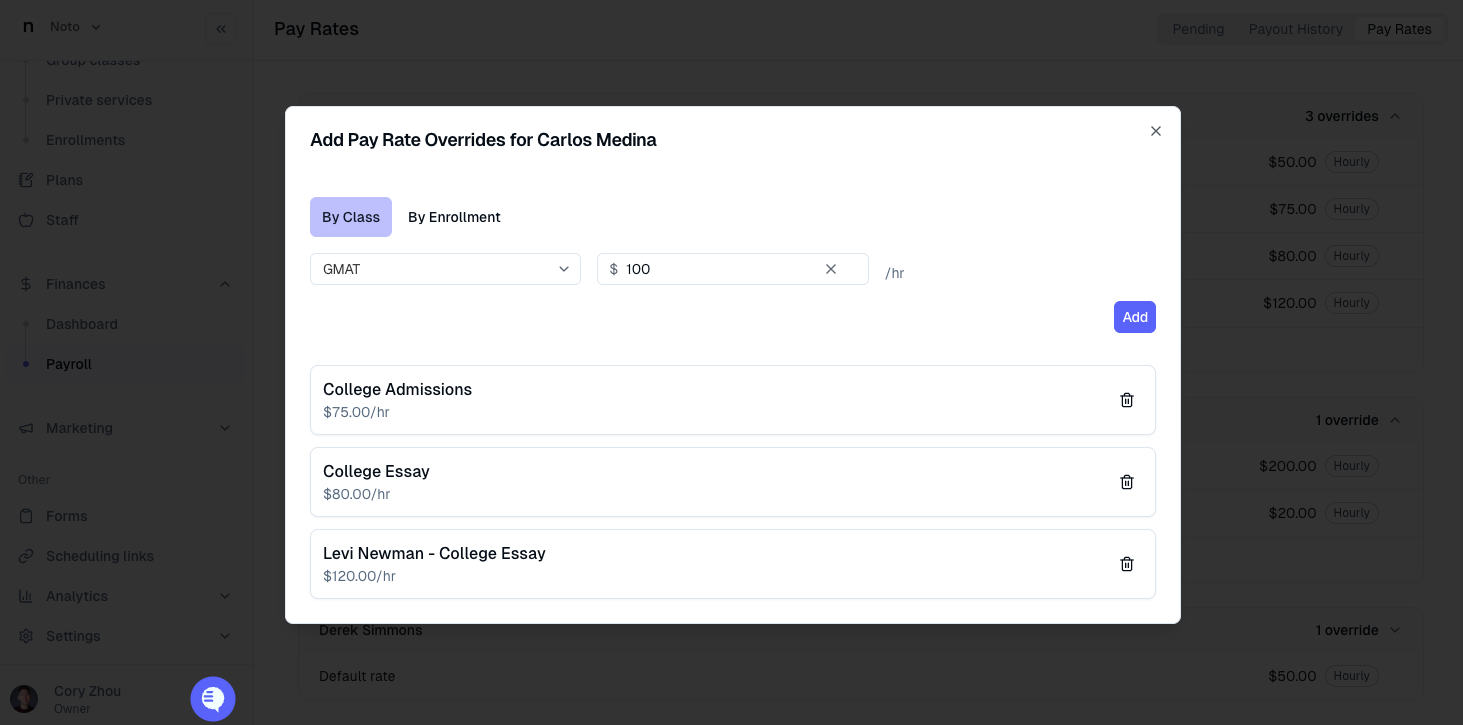Click the Forms sidebar icon

(27, 516)
